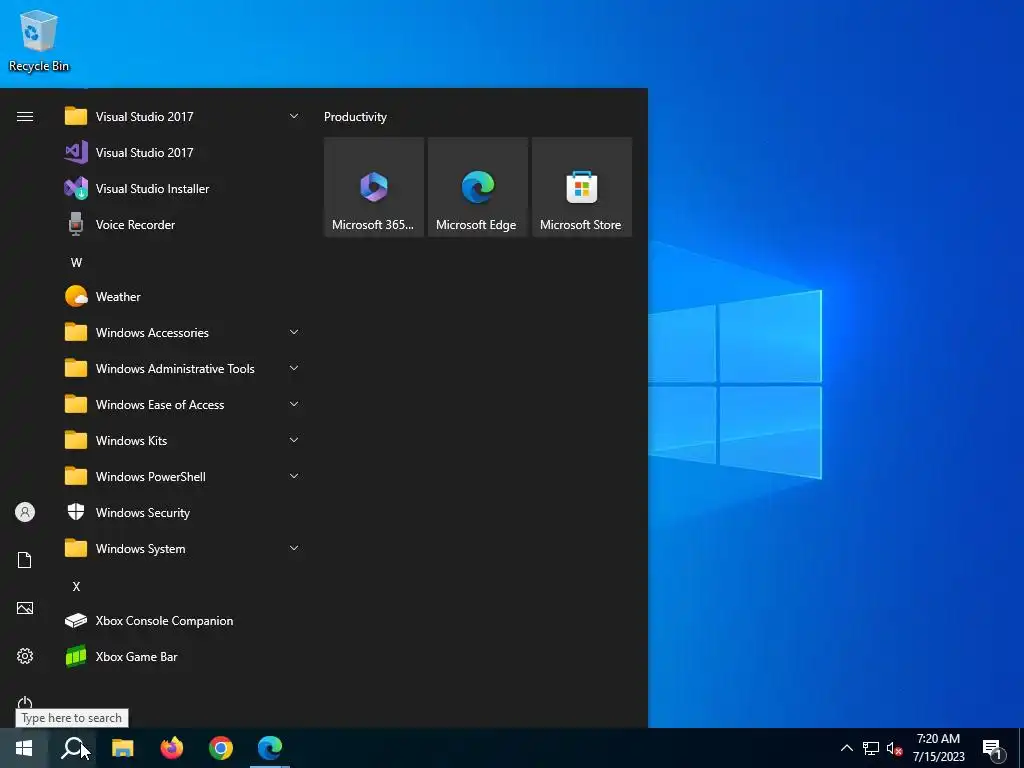The width and height of the screenshot is (1024, 768).
Task: Open Recycle Bin on desktop
Action: coord(39,41)
